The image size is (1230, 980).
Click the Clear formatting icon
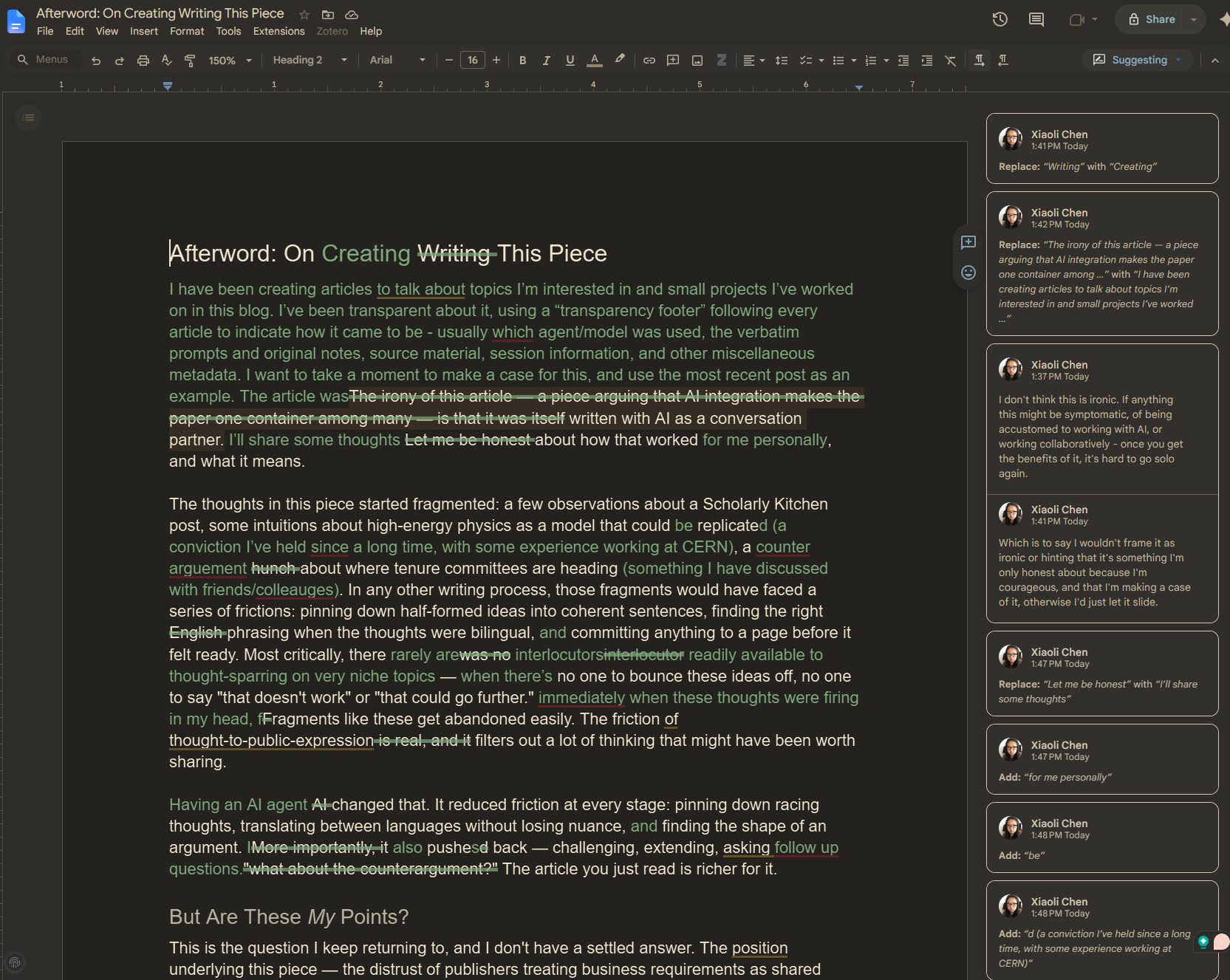pos(950,61)
